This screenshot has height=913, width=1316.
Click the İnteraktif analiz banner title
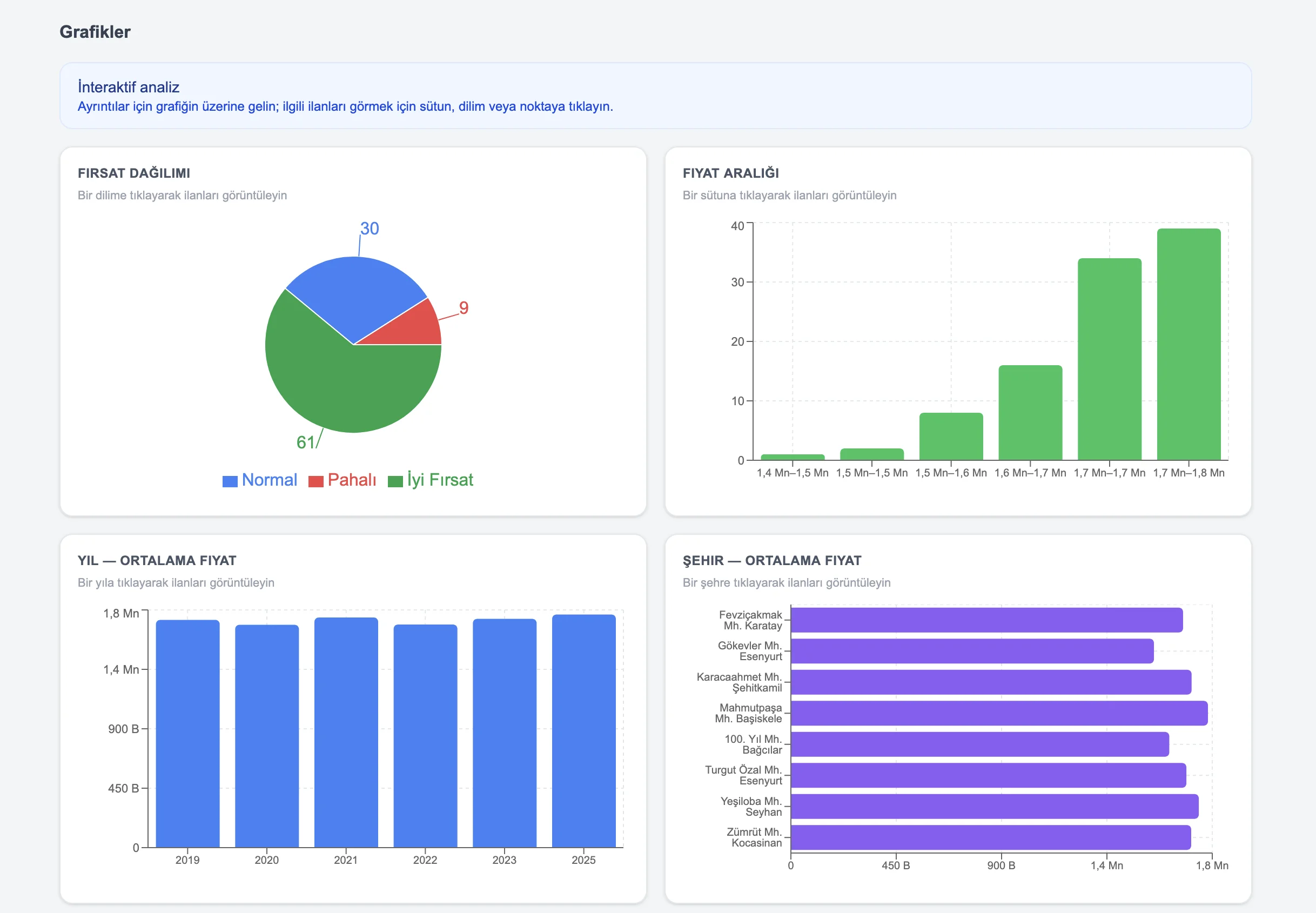(x=129, y=87)
